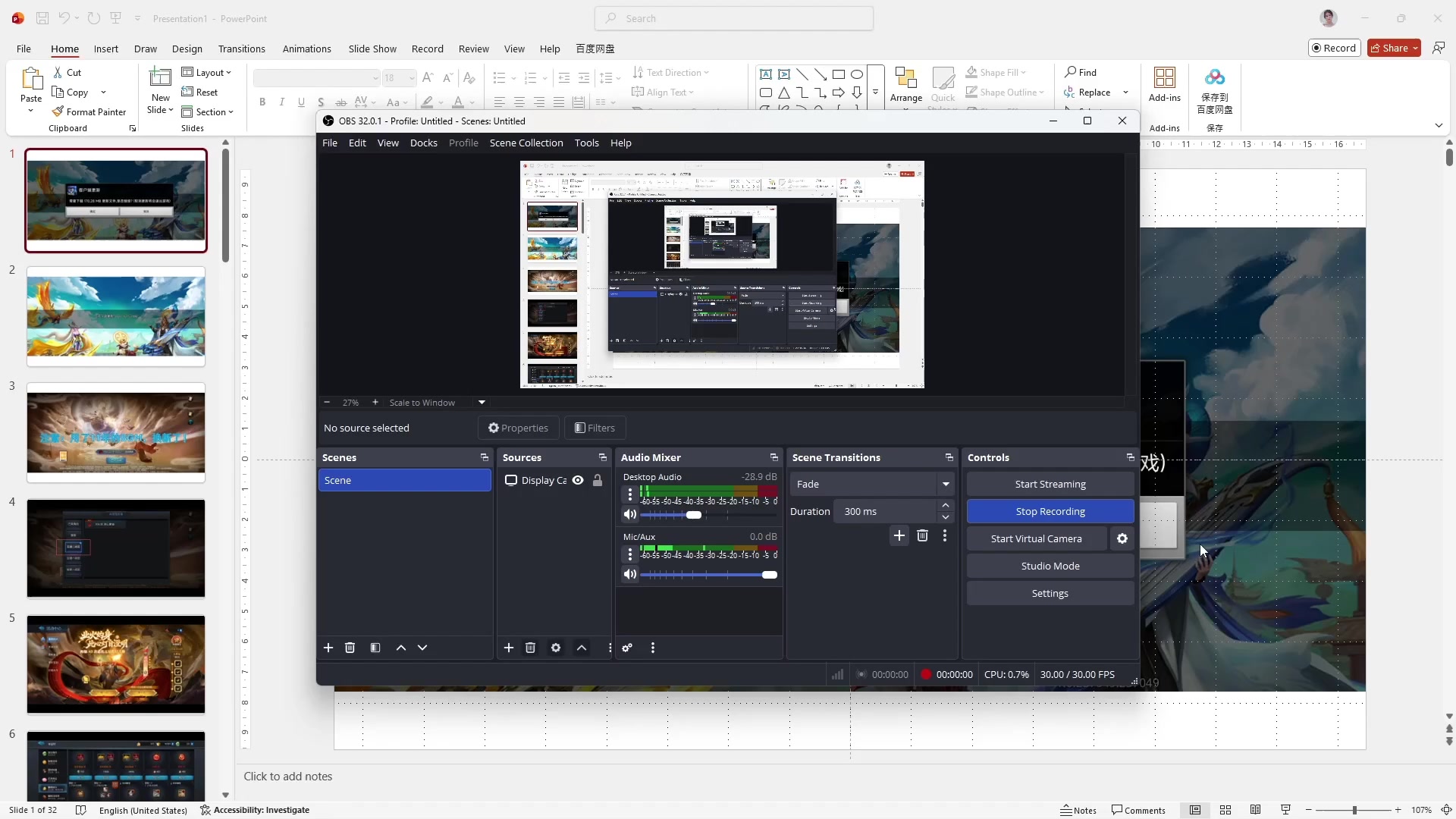Hide Display Capture source with eye icon
The width and height of the screenshot is (1456, 819).
pyautogui.click(x=578, y=480)
